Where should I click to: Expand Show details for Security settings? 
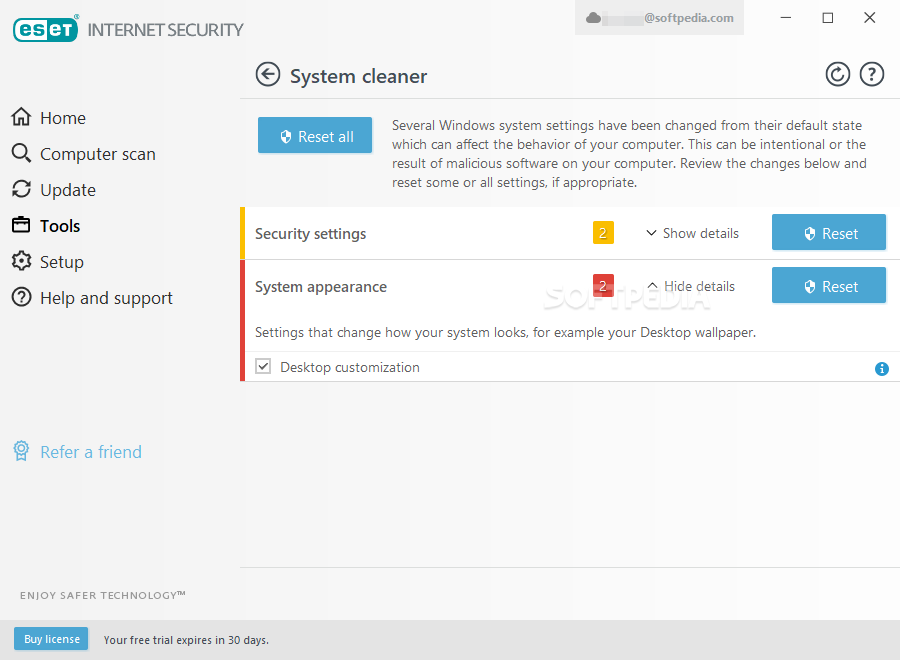(692, 233)
